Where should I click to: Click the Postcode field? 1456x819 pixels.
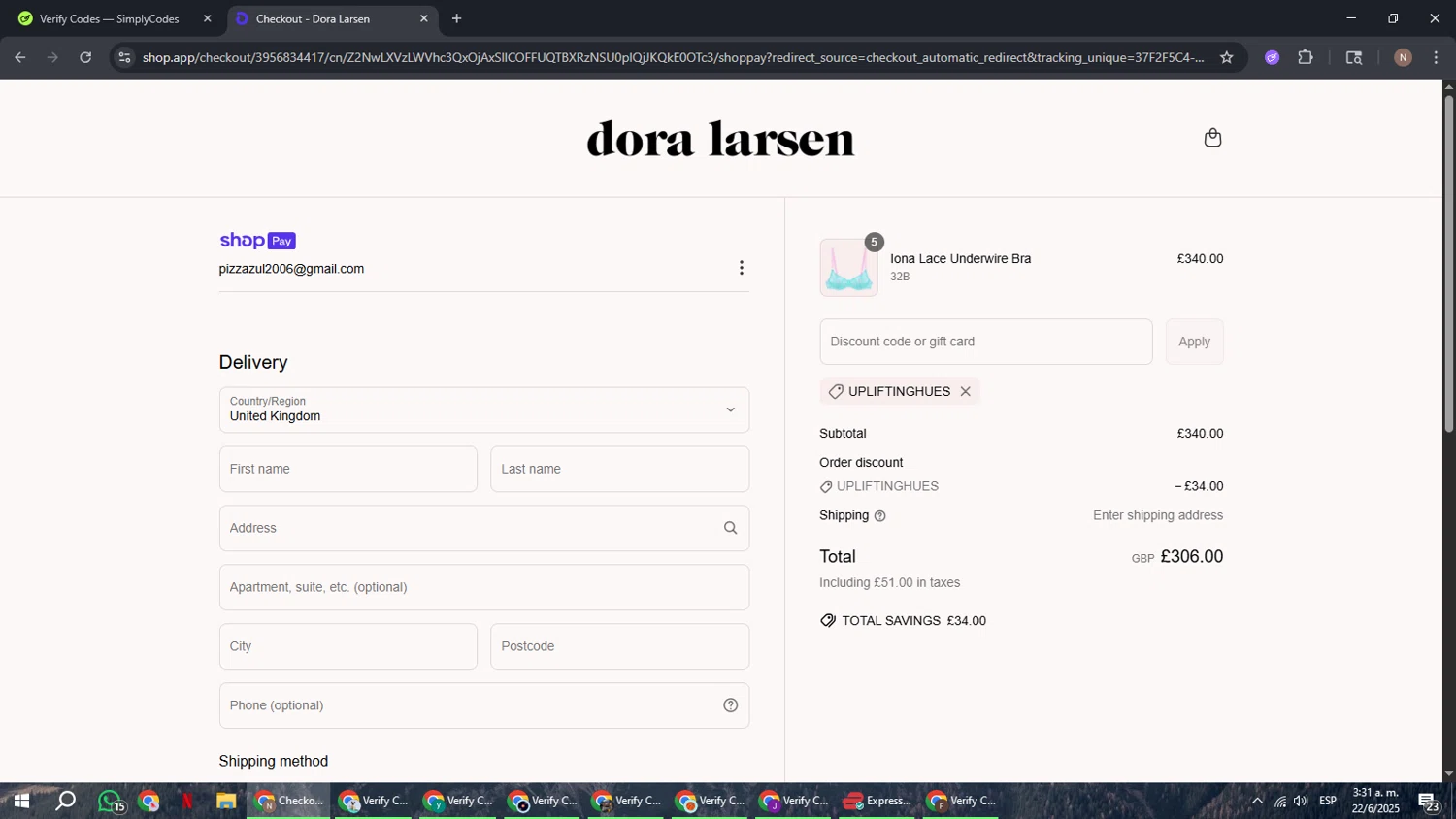[x=620, y=646]
